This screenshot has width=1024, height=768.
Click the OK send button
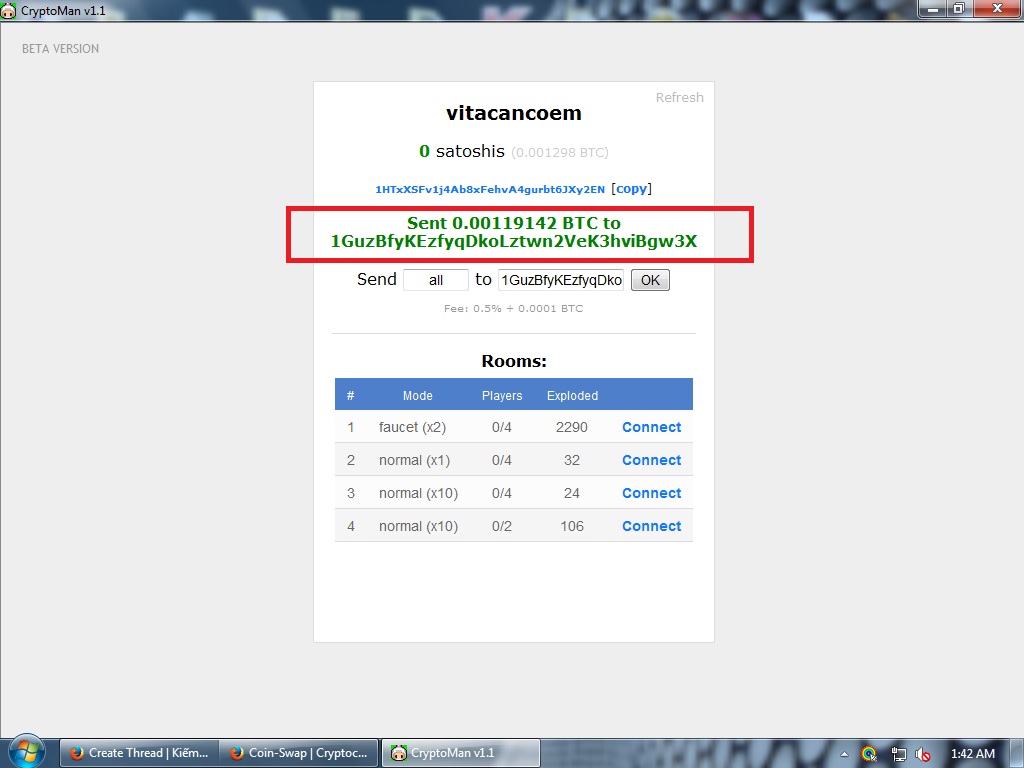[650, 280]
